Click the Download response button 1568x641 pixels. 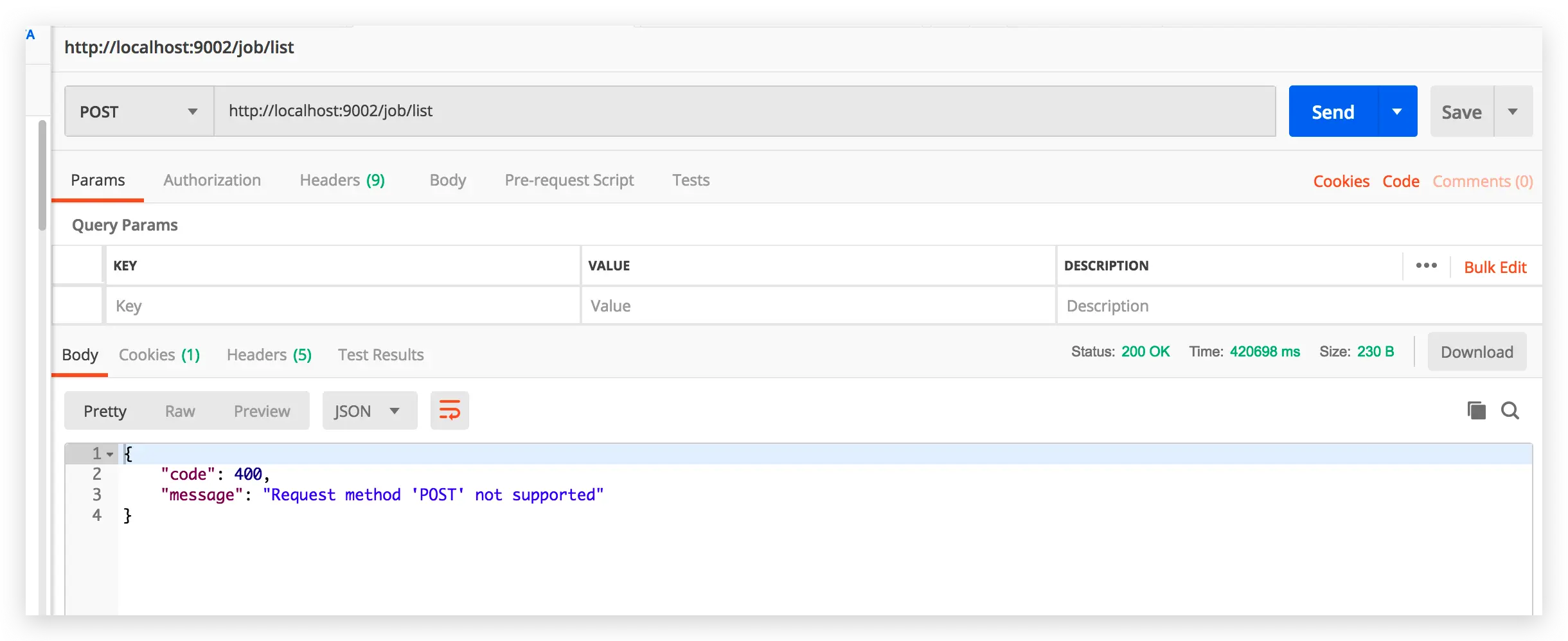point(1476,352)
